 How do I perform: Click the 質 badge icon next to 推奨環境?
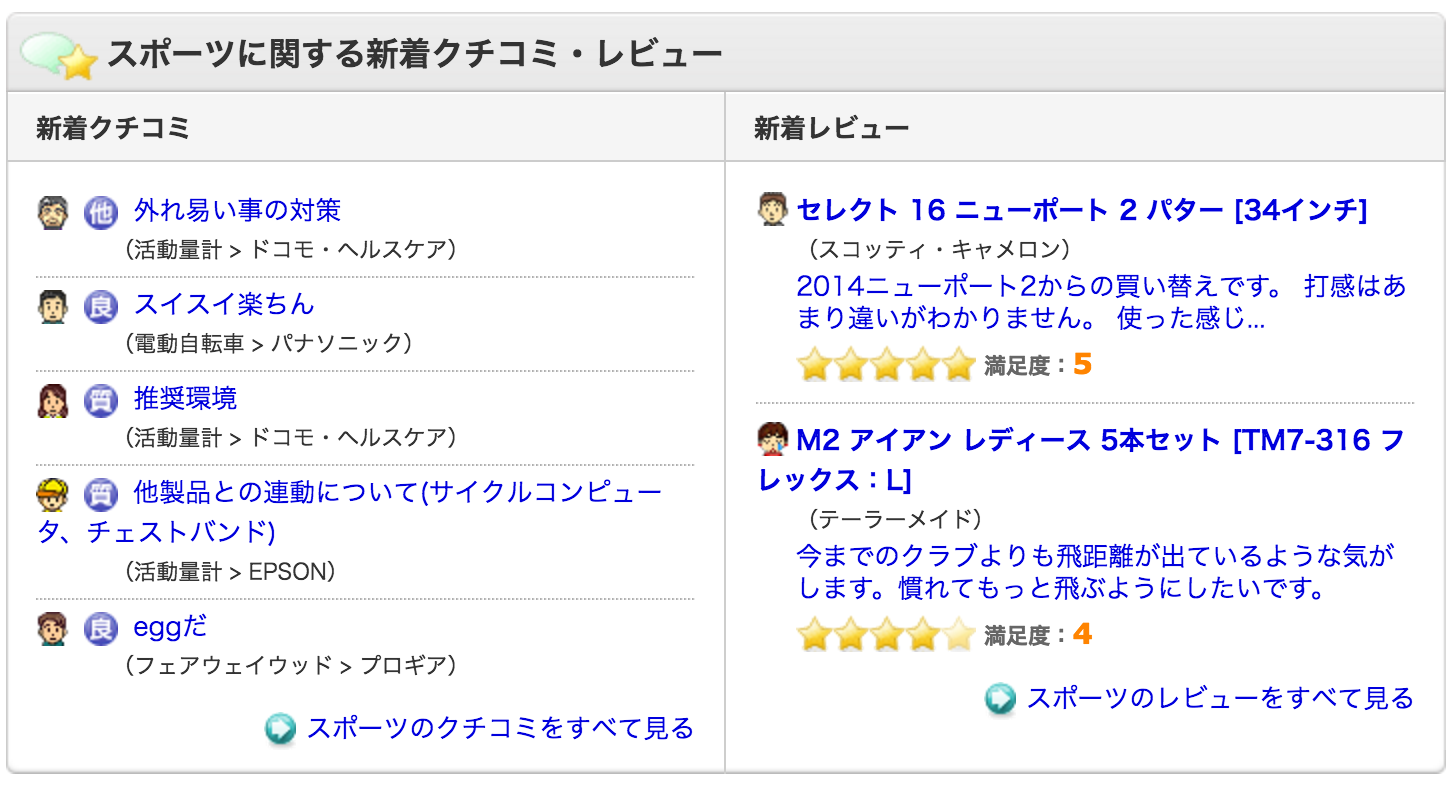point(101,400)
